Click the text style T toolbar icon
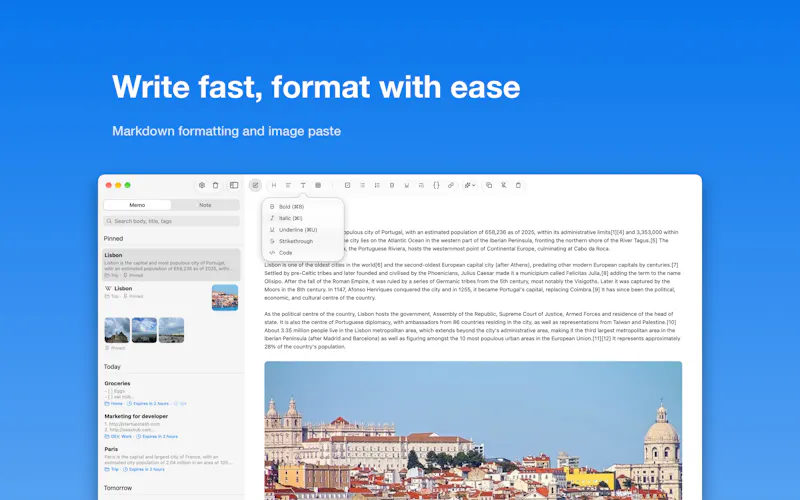Image resolution: width=800 pixels, height=500 pixels. pyautogui.click(x=303, y=185)
